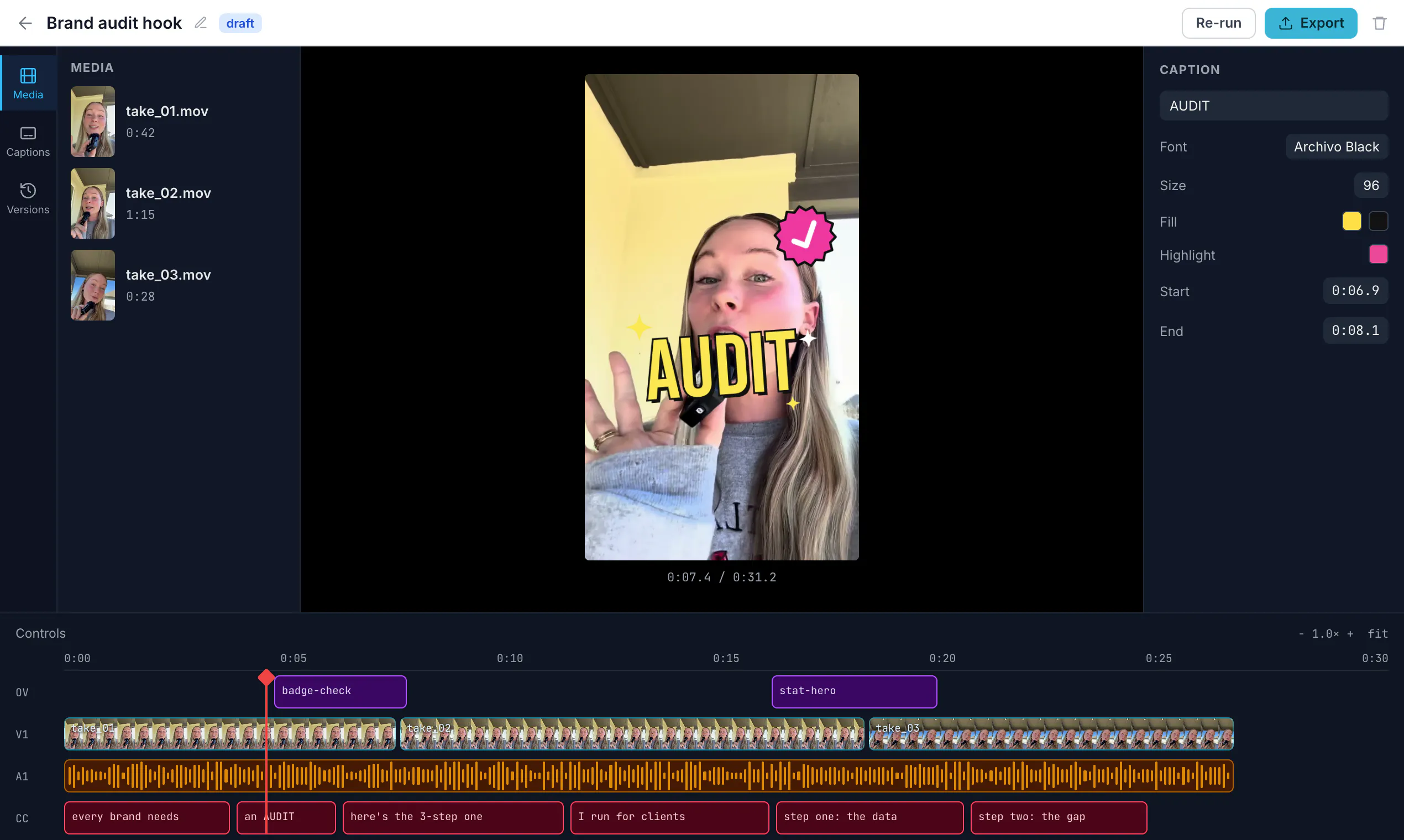This screenshot has width=1404, height=840.
Task: Select the stat-hero overlay clip
Action: (853, 692)
